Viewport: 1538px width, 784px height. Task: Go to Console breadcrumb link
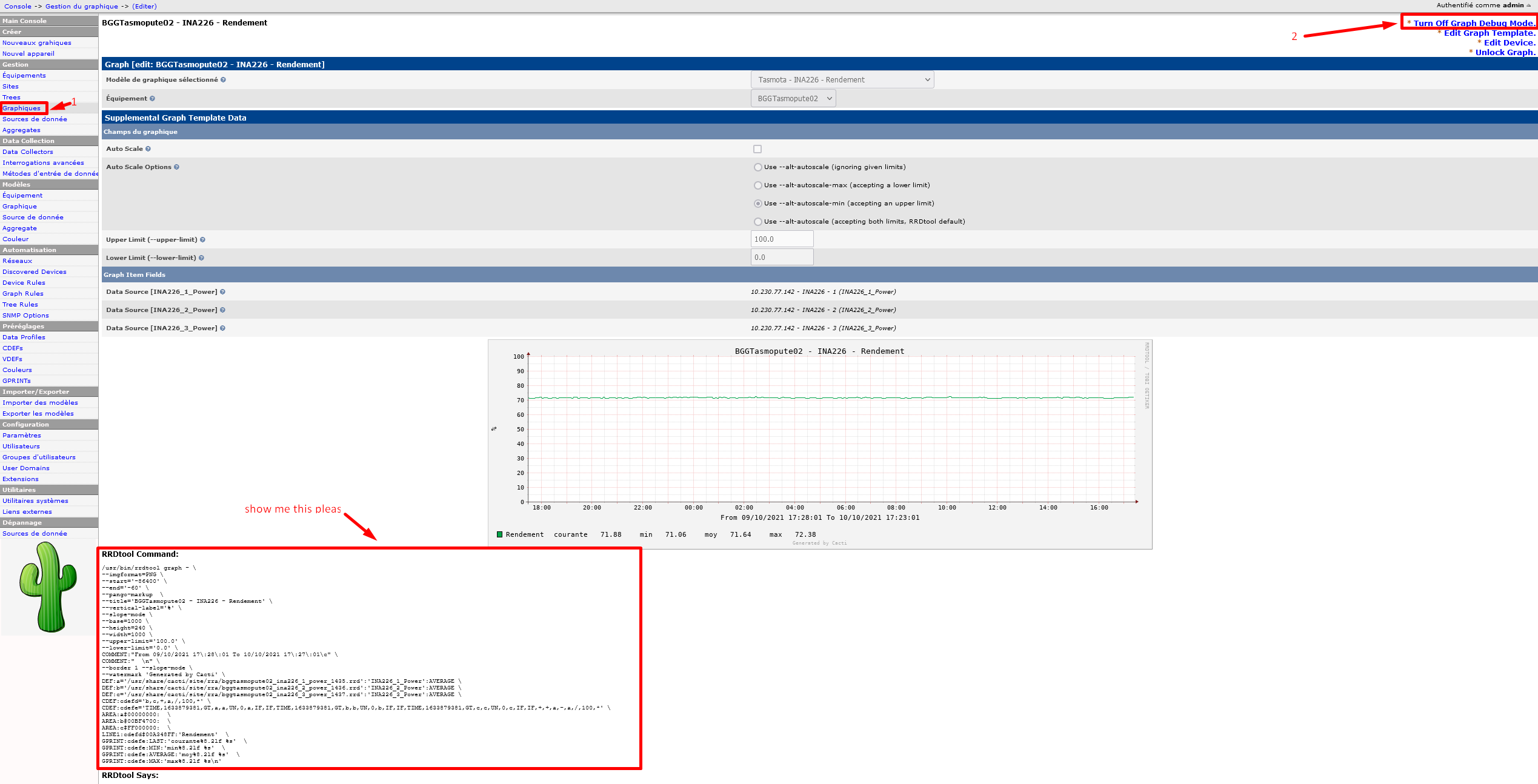[18, 6]
